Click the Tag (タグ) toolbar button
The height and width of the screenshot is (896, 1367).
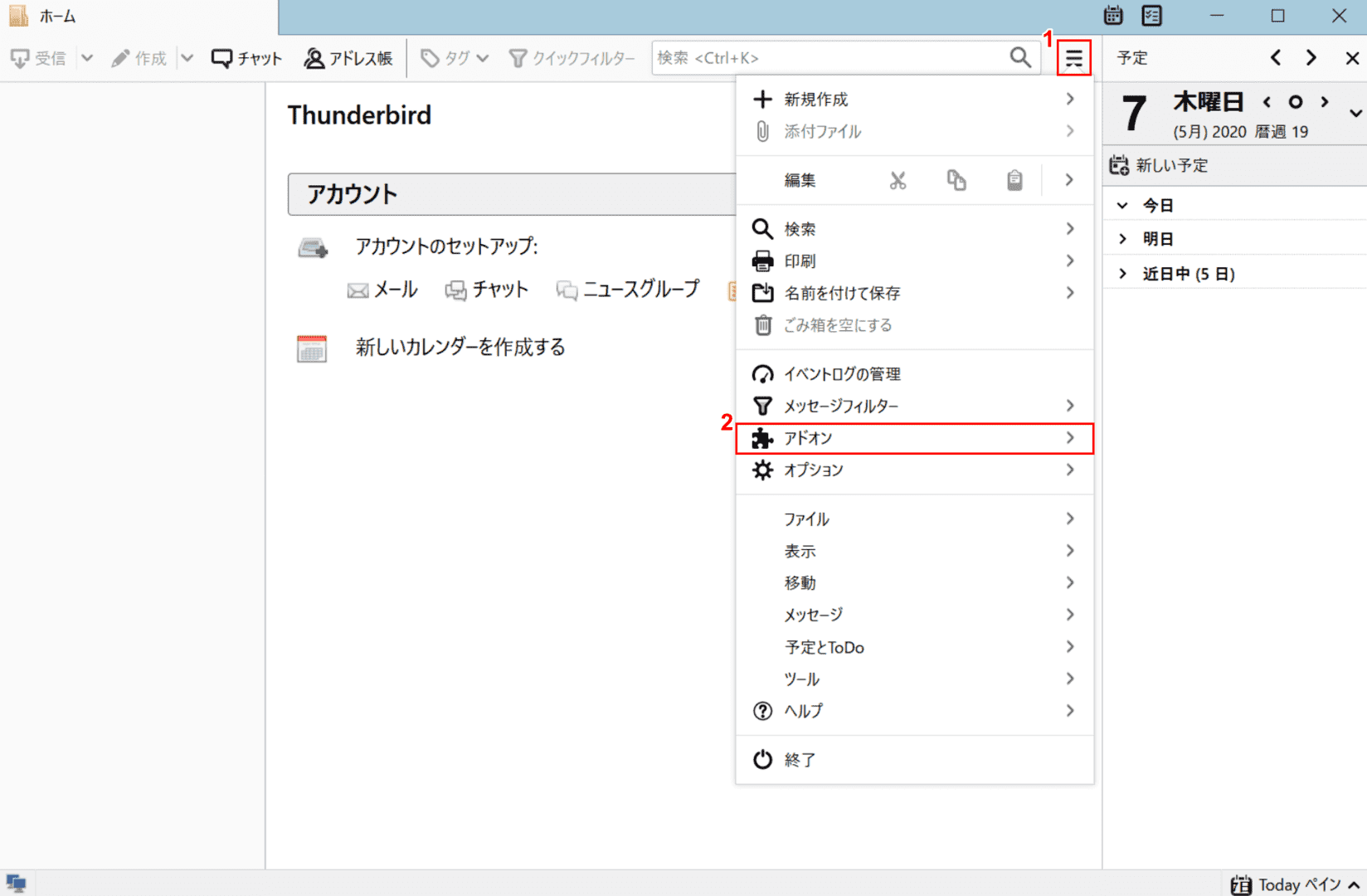[455, 58]
